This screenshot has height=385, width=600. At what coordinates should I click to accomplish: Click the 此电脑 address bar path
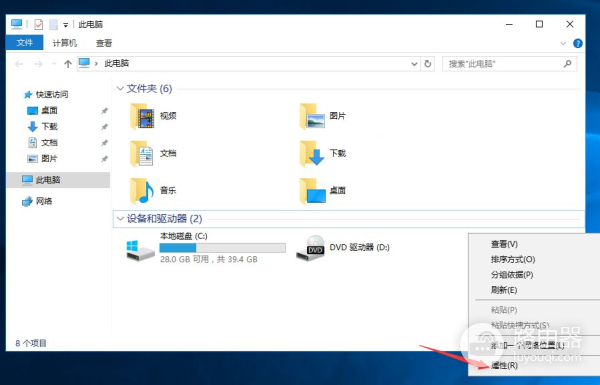[117, 63]
